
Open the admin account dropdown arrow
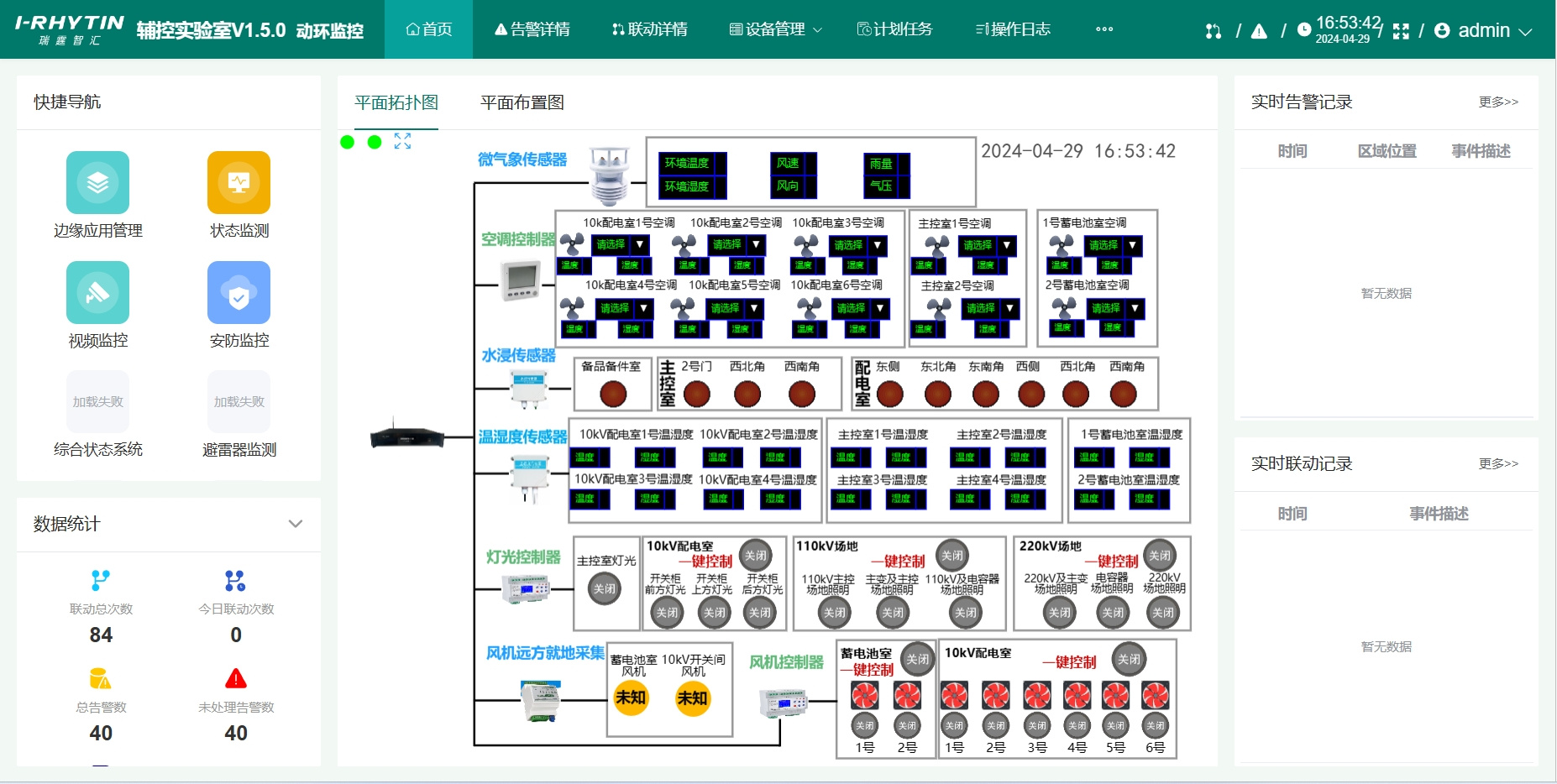1526,32
